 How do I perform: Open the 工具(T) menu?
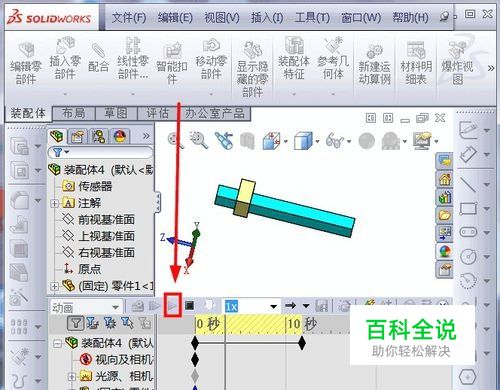pos(312,17)
